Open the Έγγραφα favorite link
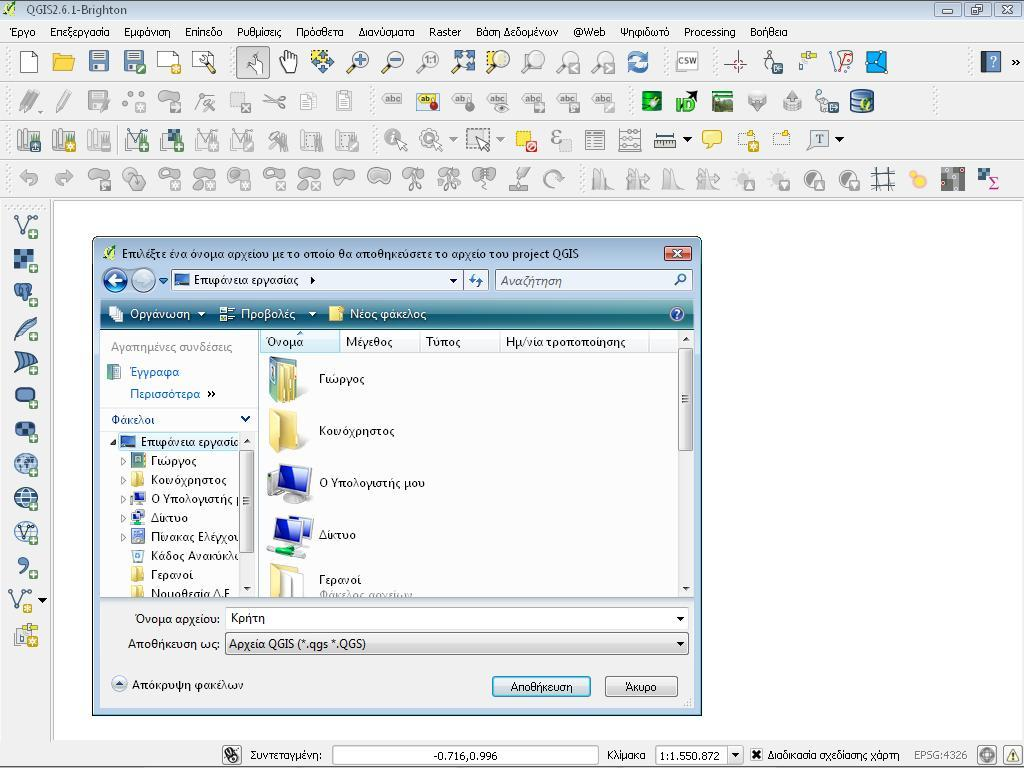Image resolution: width=1024 pixels, height=768 pixels. pos(155,372)
